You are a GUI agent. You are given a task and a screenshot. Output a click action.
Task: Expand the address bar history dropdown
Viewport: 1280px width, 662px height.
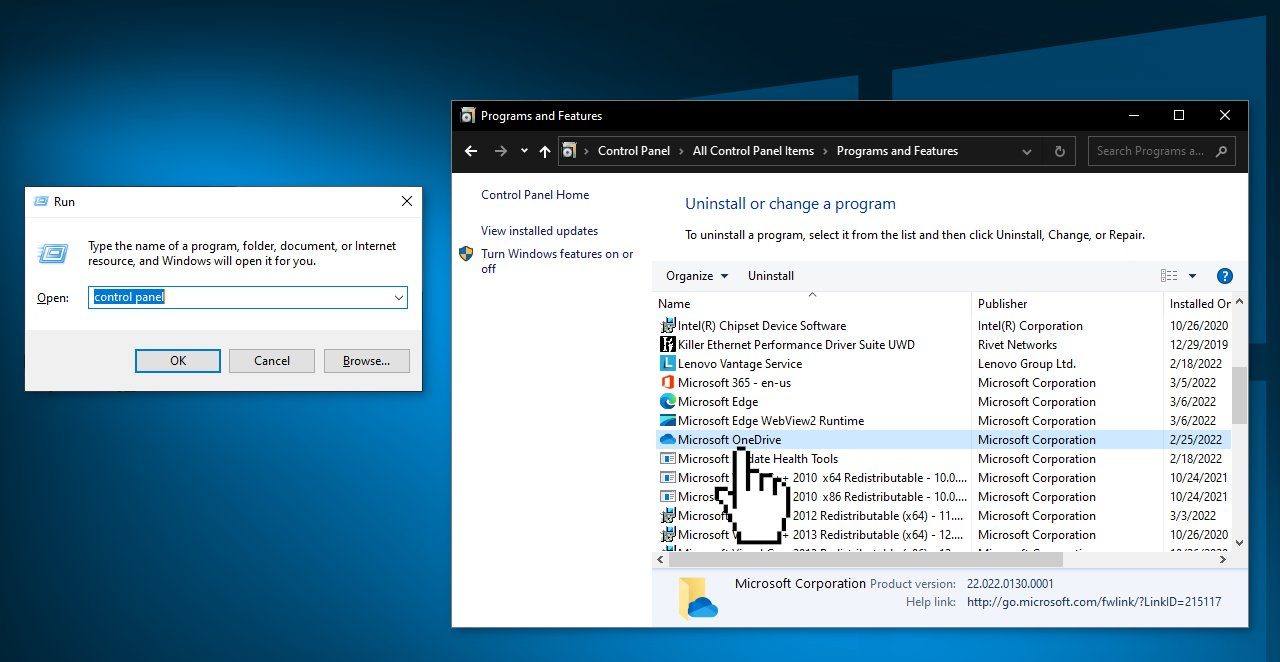click(1026, 152)
